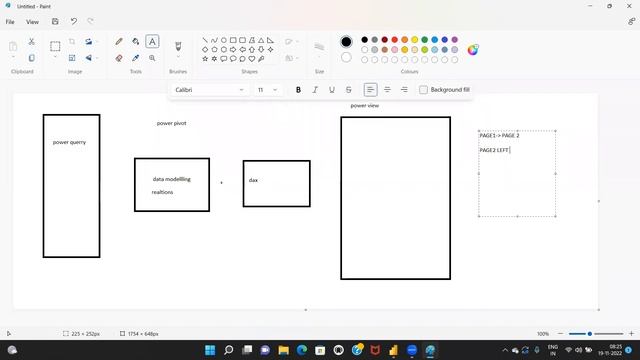640x360 pixels.
Task: Select the Eraser tool
Action: point(119,58)
